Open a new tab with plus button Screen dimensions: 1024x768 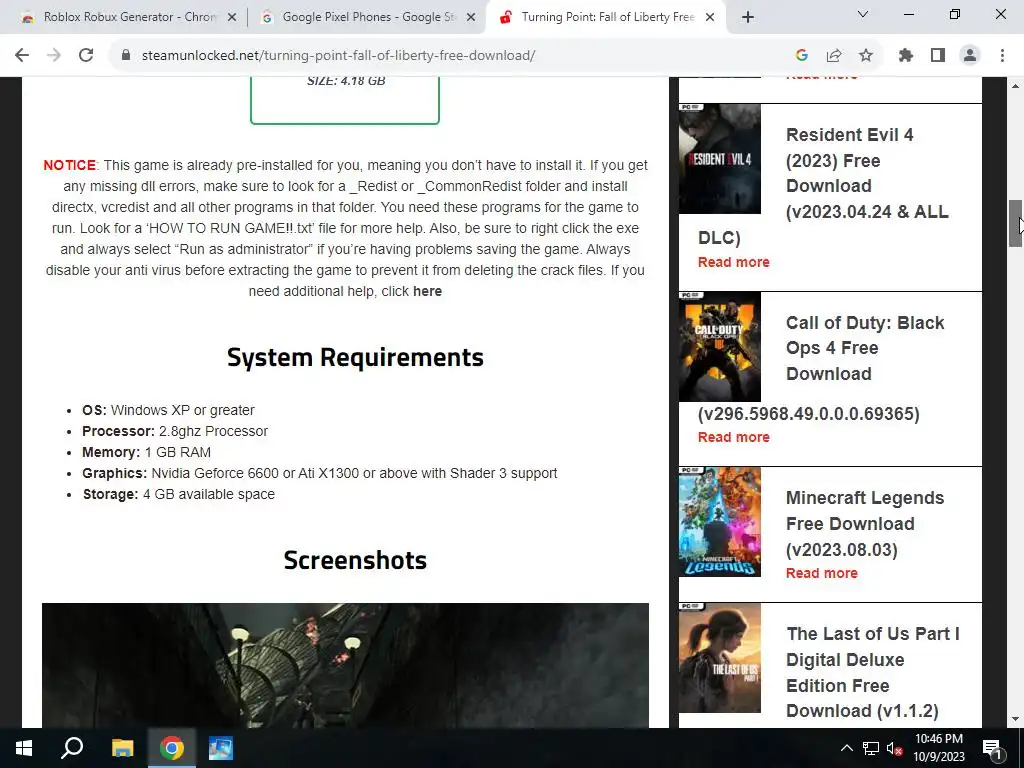coord(748,17)
